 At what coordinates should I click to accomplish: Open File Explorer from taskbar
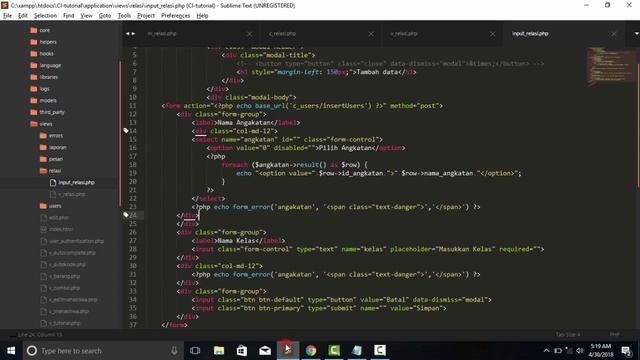pos(219,351)
